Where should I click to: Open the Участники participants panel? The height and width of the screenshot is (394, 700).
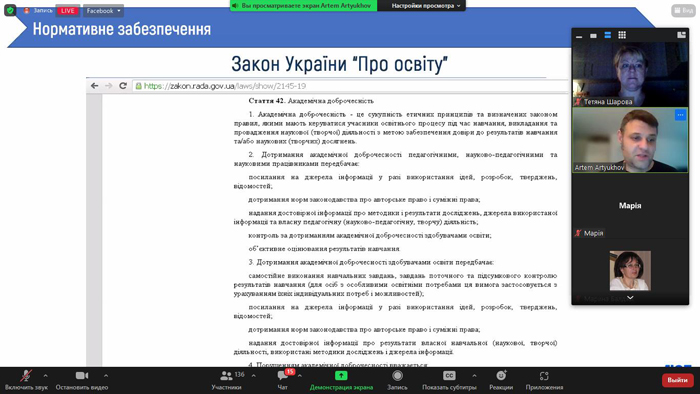[x=227, y=381]
